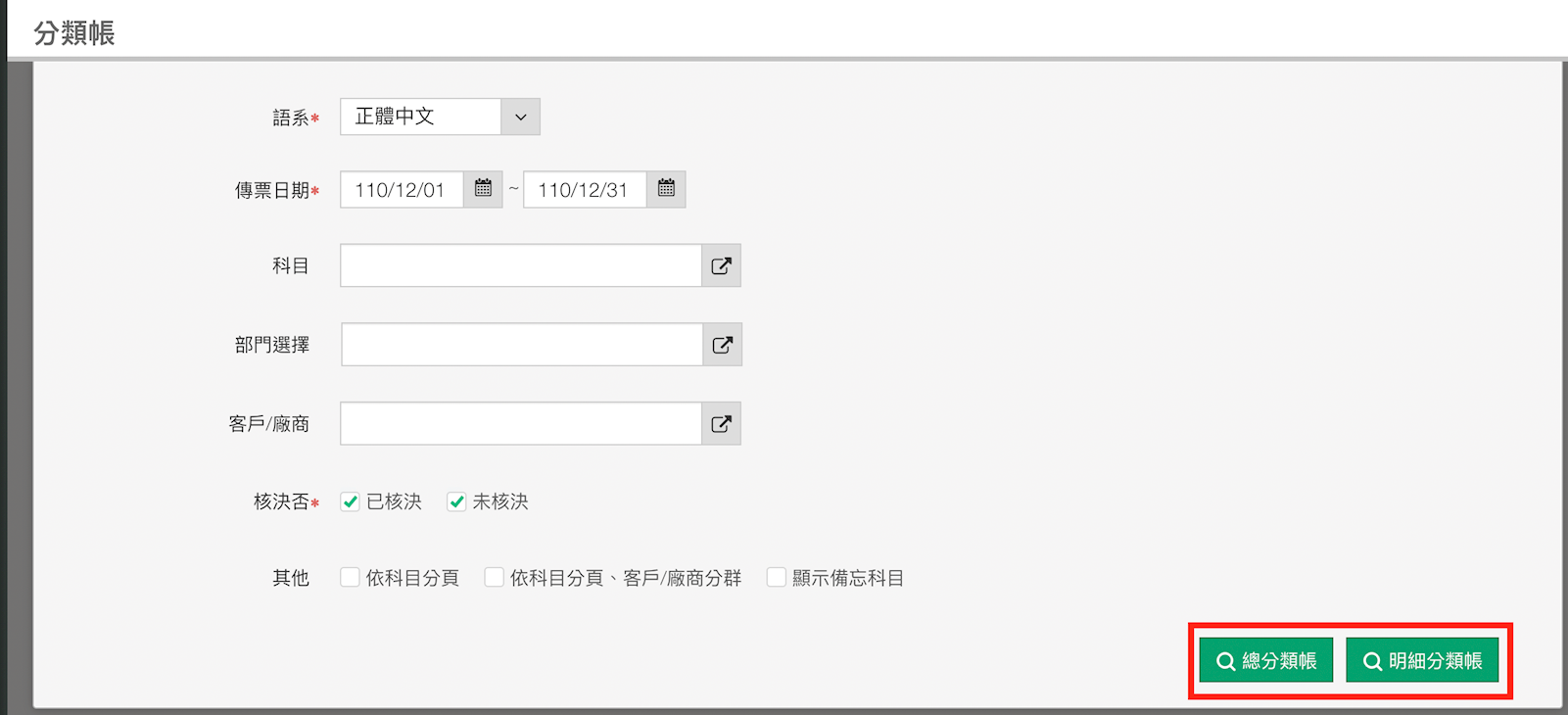
Task: Tick the 顯示備忘科目 checkbox
Action: point(776,578)
